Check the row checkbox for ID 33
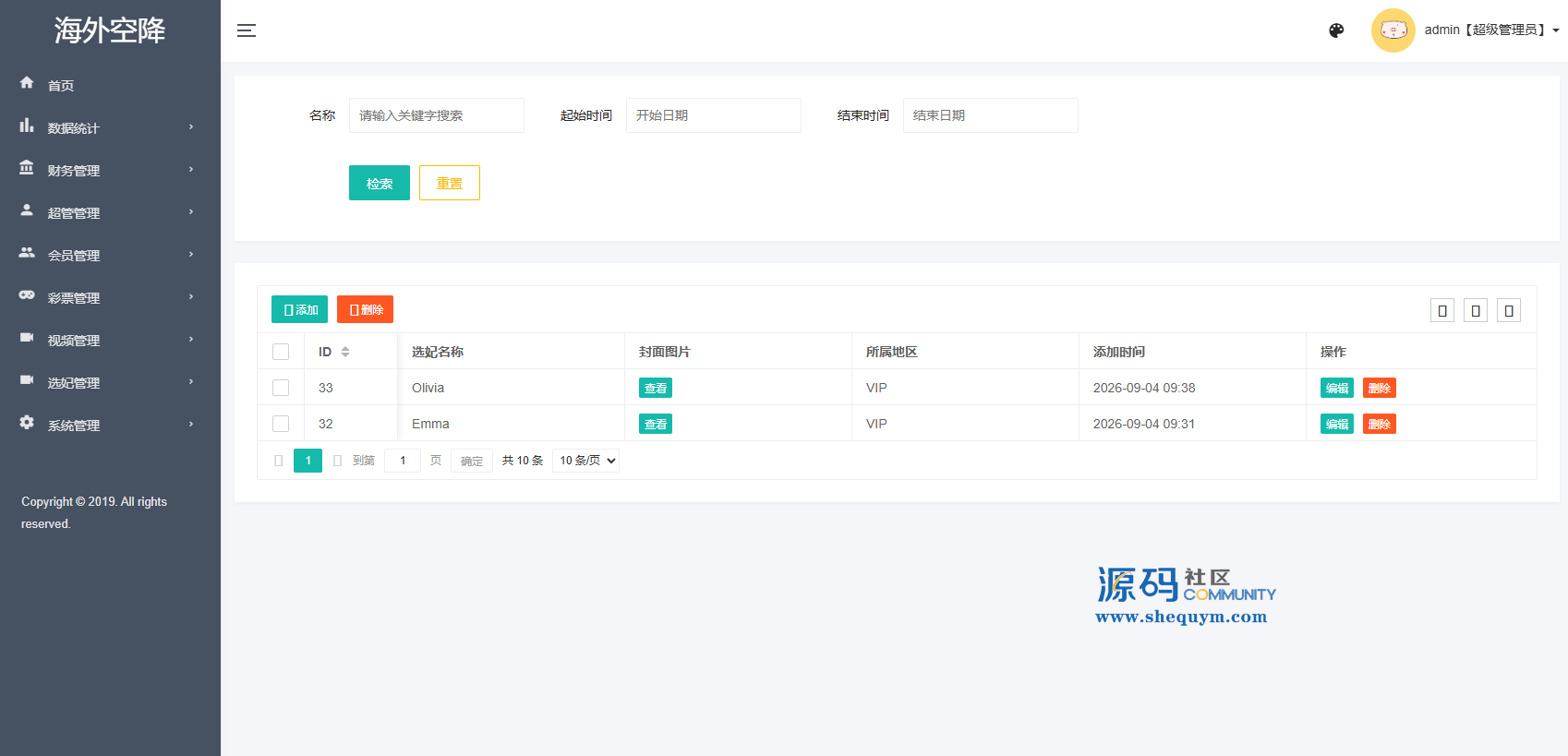This screenshot has width=1568, height=756. 281,388
